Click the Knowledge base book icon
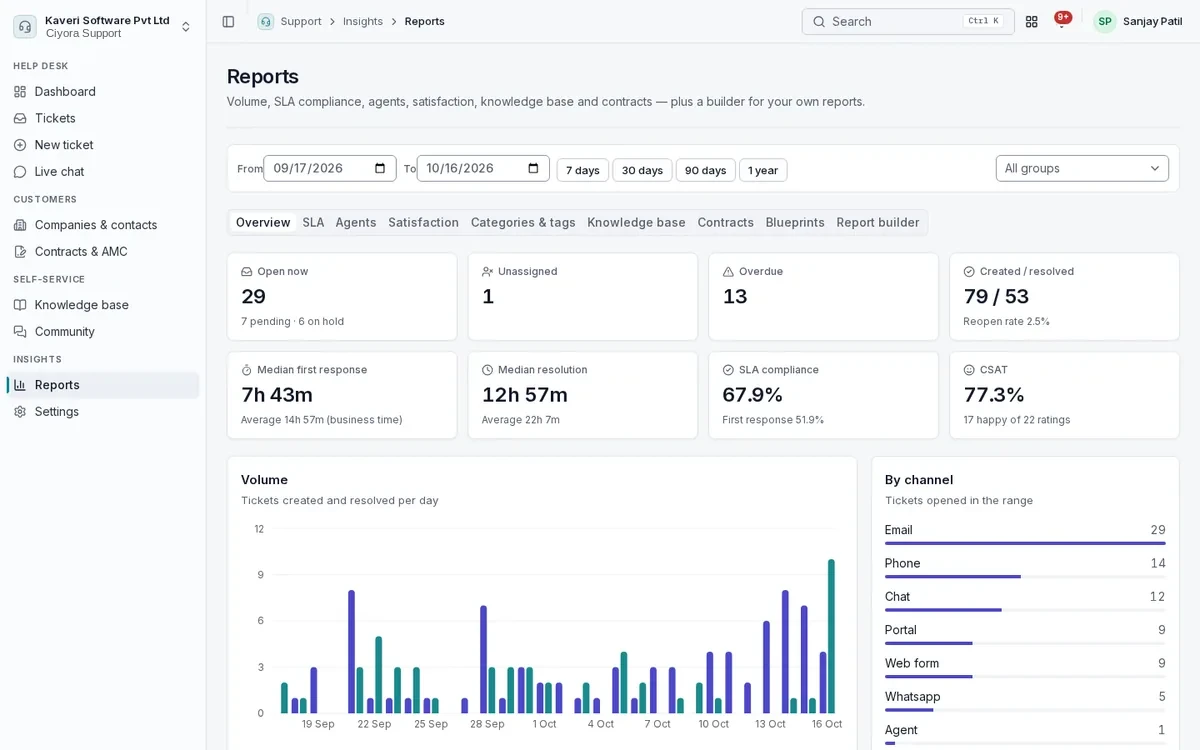 (20, 305)
